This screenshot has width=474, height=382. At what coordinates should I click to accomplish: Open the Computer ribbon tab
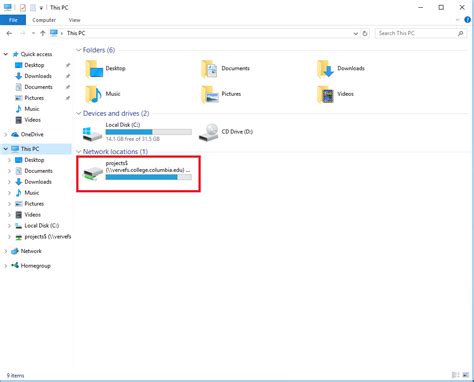coord(44,20)
